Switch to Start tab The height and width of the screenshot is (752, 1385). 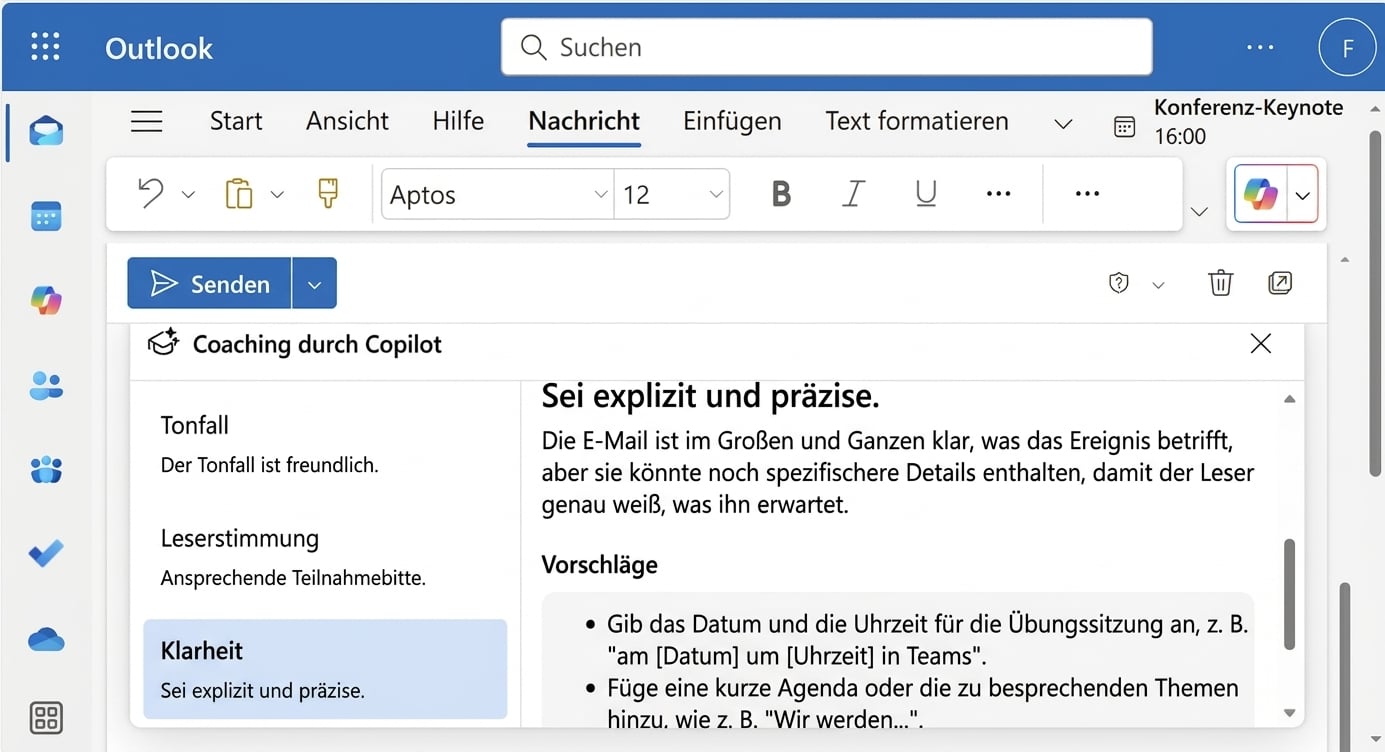click(x=236, y=121)
